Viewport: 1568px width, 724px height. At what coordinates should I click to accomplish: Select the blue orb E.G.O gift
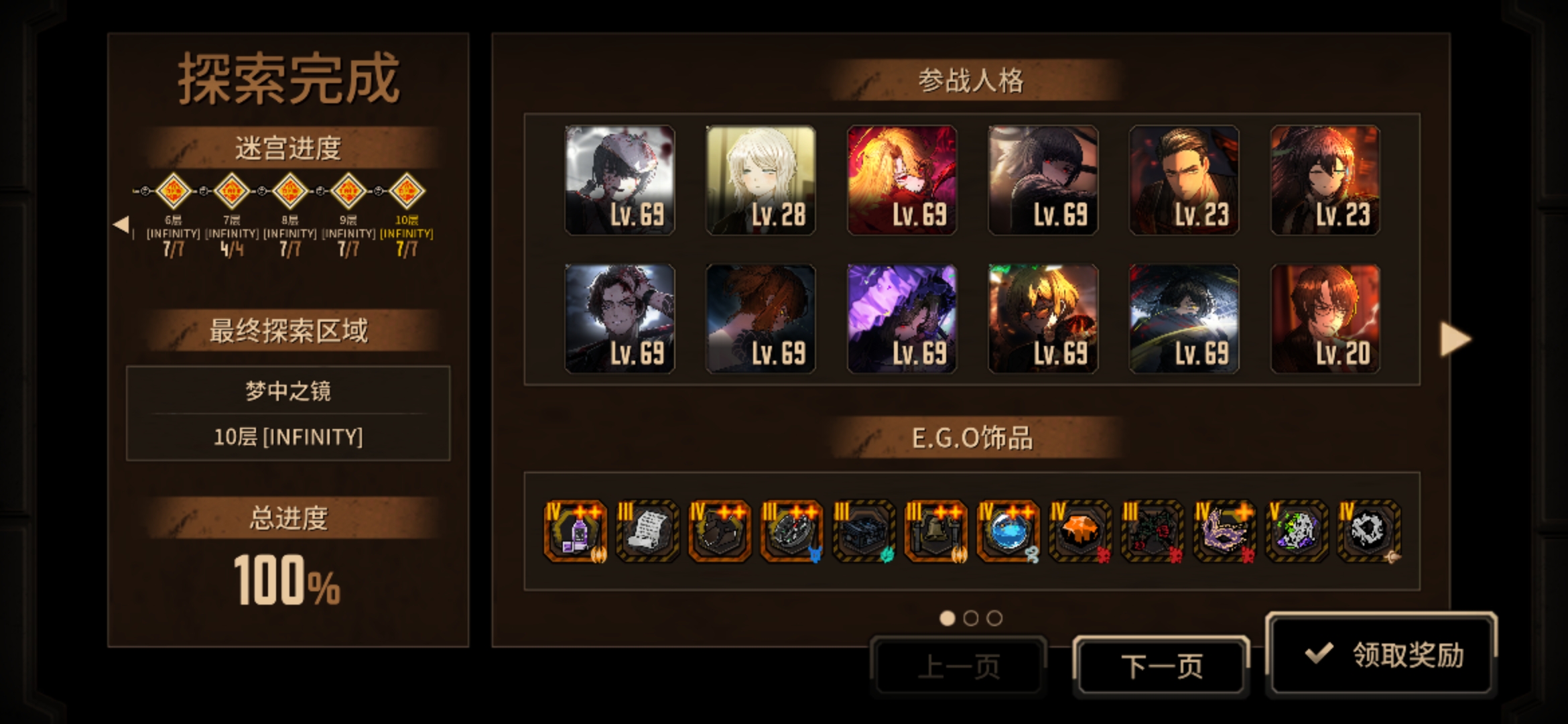1008,532
